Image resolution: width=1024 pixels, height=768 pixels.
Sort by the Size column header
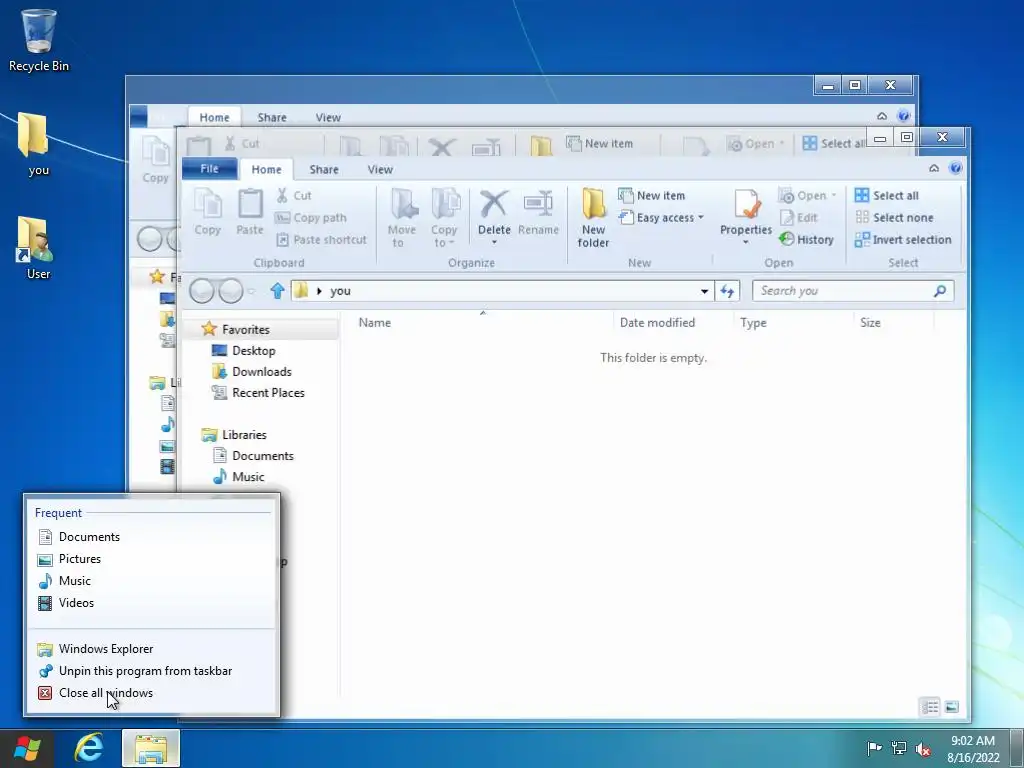(x=870, y=323)
